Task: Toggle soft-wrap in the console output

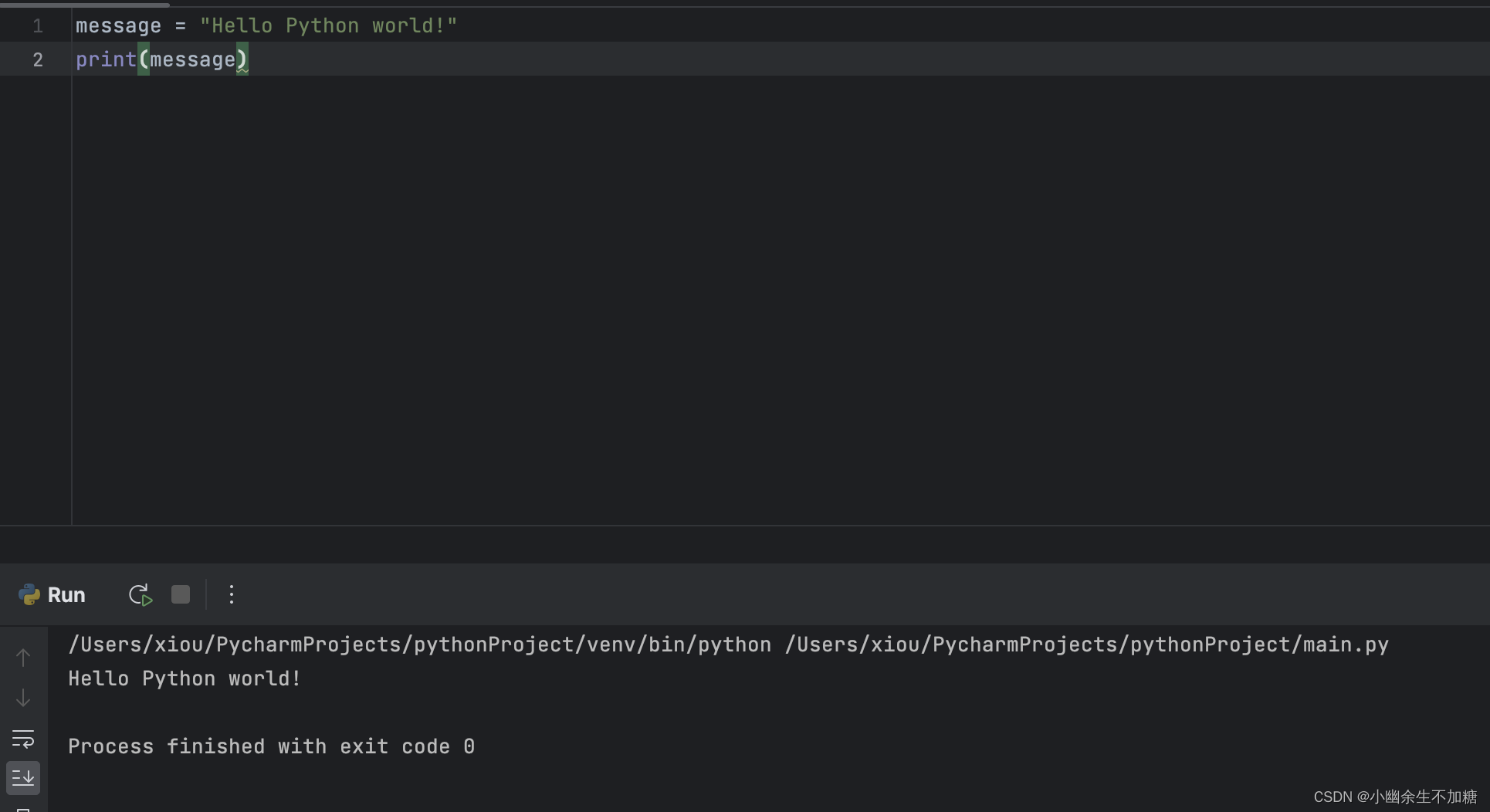Action: [23, 739]
